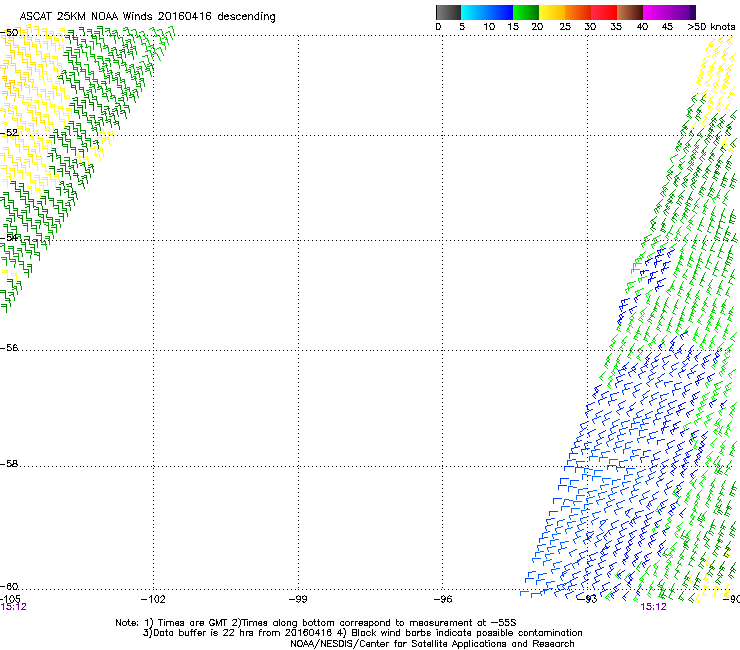Click the "10" legend scale label
This screenshot has width=740, height=650.
tap(489, 26)
